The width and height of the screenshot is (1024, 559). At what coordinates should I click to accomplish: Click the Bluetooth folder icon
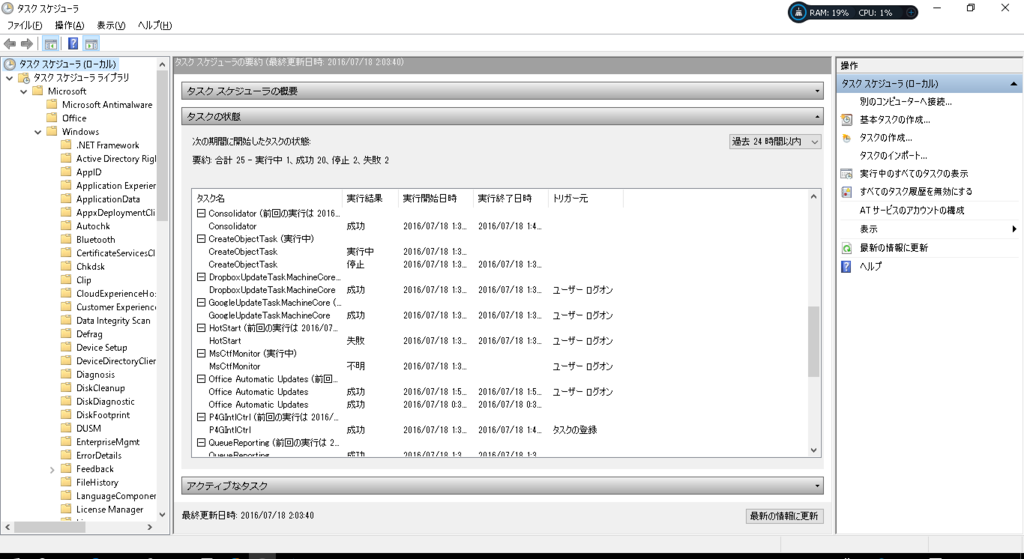[x=66, y=240]
